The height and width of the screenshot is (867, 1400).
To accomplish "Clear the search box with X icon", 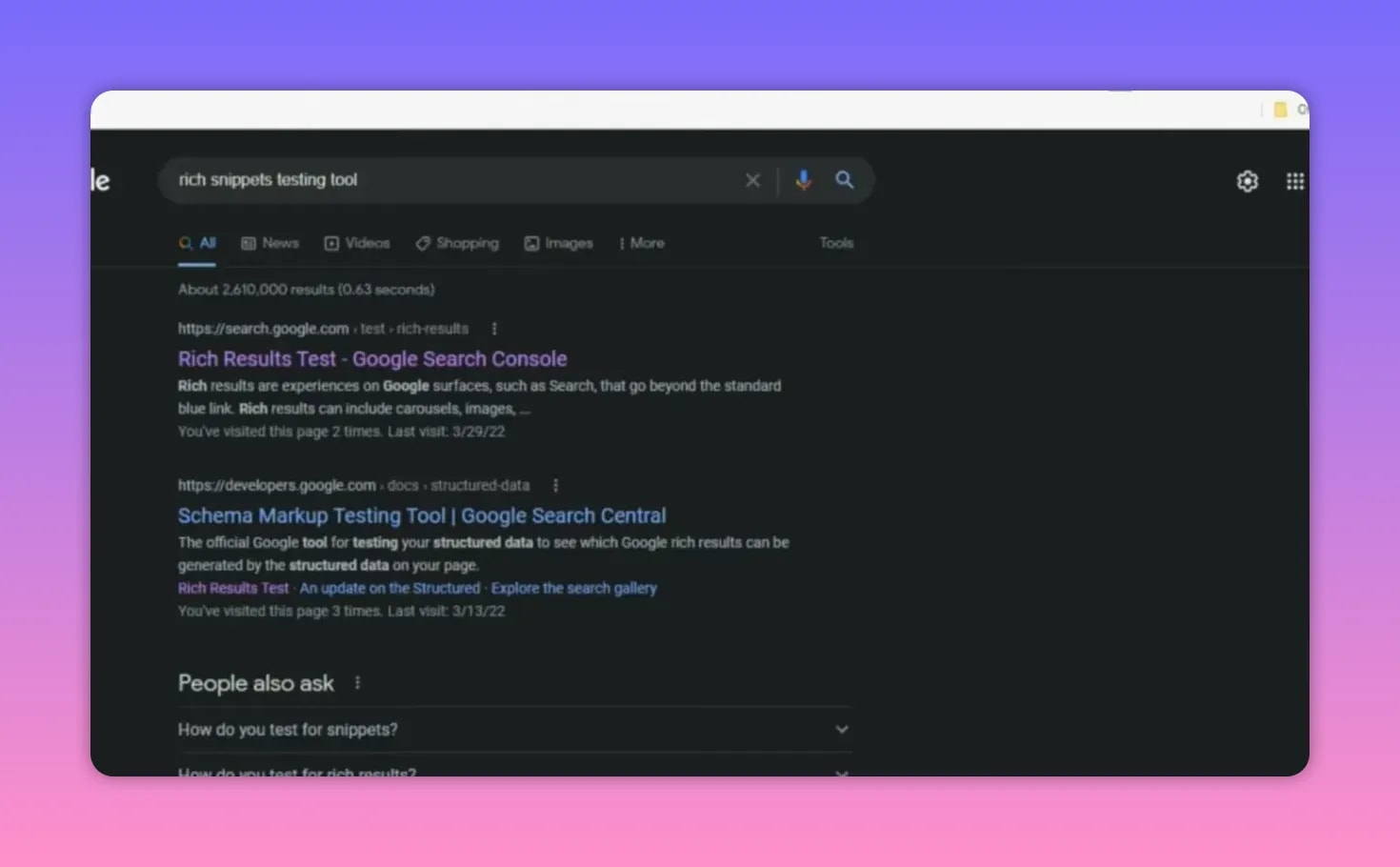I will click(752, 180).
